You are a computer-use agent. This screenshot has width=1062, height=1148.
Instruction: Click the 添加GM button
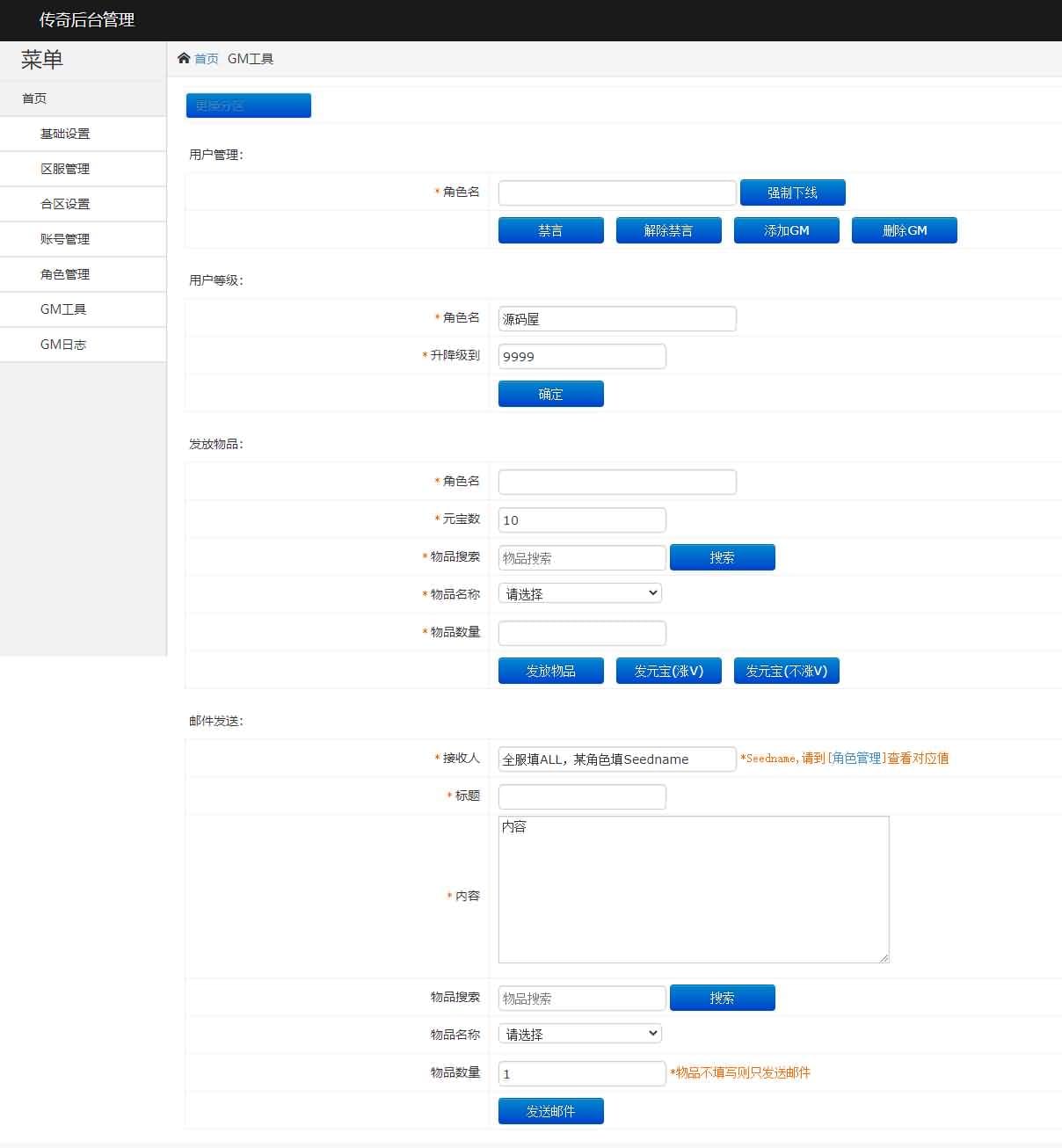[x=786, y=229]
